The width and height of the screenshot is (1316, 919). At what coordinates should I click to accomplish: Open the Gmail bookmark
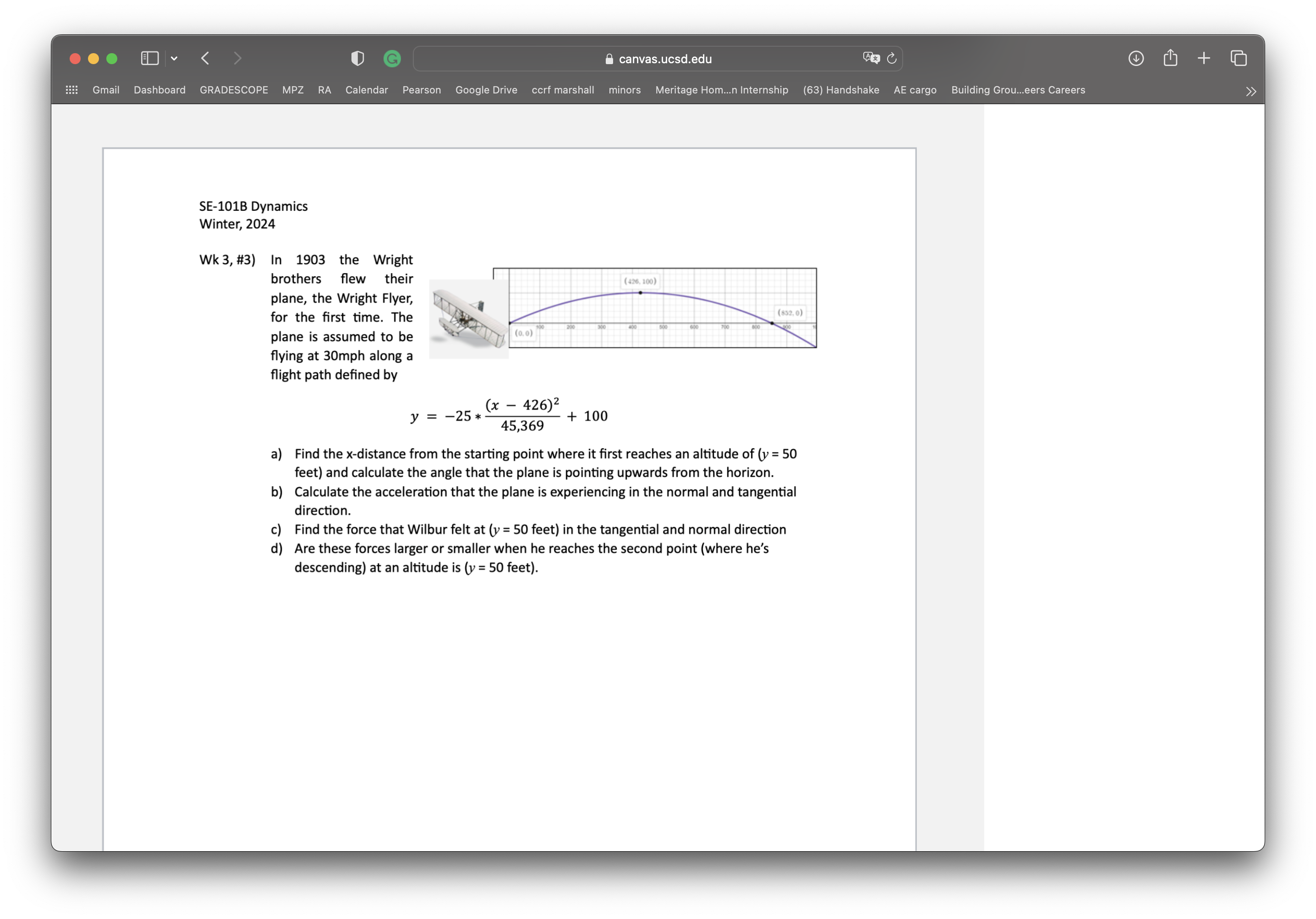(105, 90)
